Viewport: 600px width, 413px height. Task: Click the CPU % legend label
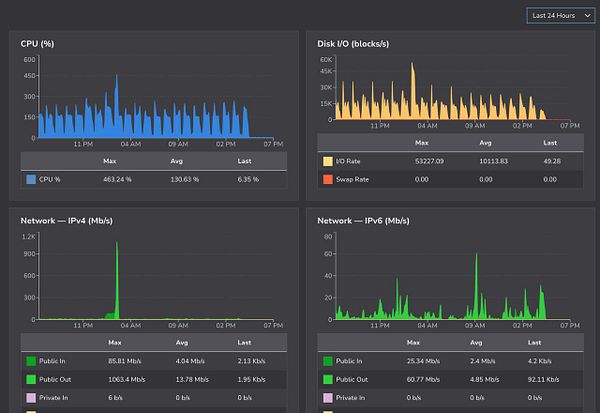pyautogui.click(x=49, y=179)
